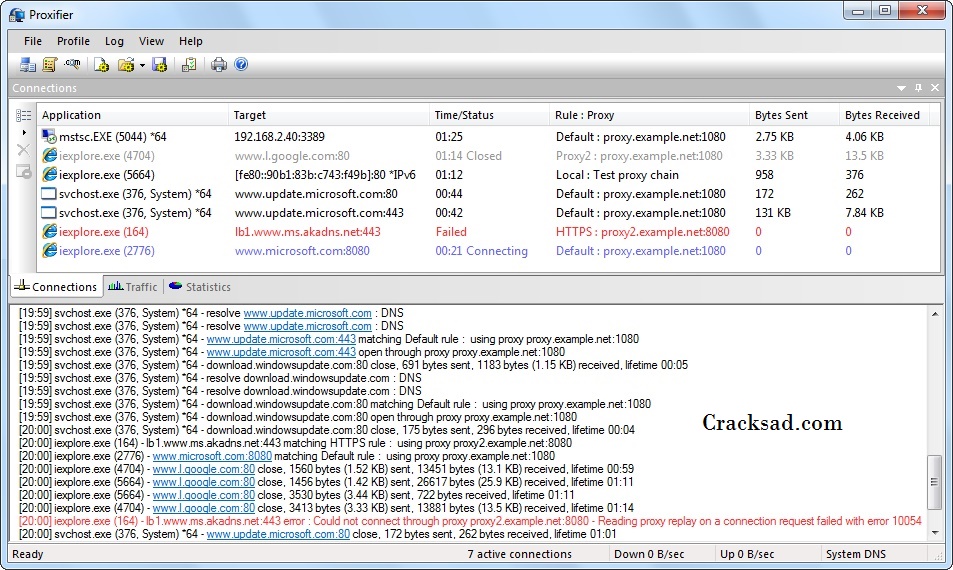Open www.update.microsoft.com:443 matching Default rule link
Viewport: 953px width, 570px height.
click(281, 339)
